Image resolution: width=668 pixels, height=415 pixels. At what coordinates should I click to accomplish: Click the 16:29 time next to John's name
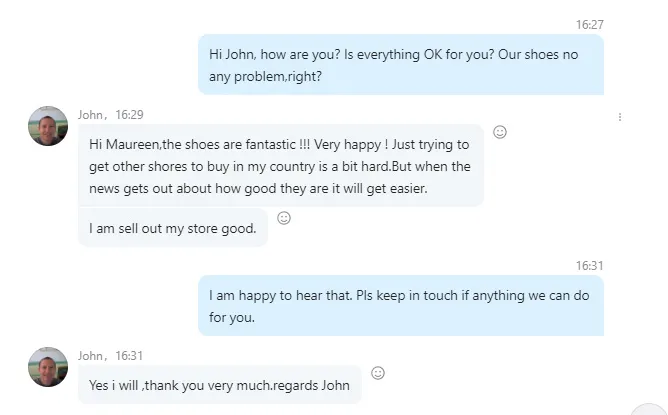tap(129, 115)
